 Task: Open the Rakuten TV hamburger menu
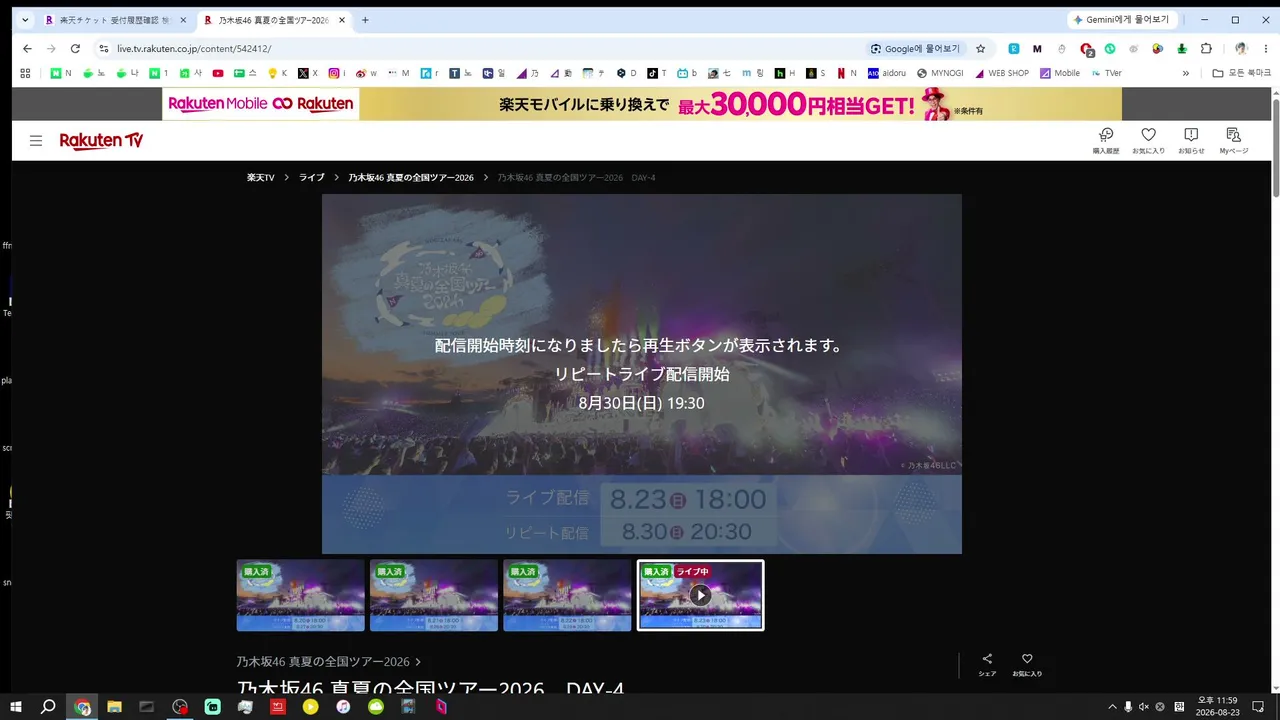[x=36, y=141]
